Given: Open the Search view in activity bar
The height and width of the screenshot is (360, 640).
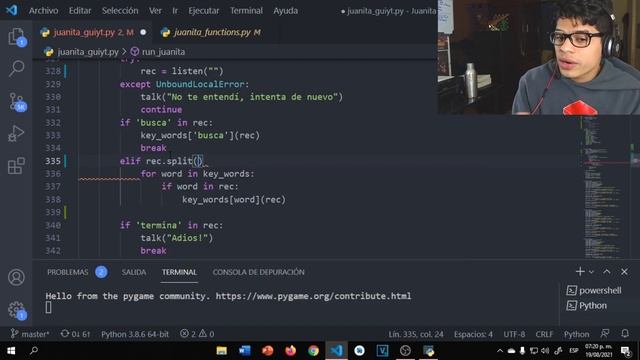Looking at the screenshot, I should coord(16,69).
